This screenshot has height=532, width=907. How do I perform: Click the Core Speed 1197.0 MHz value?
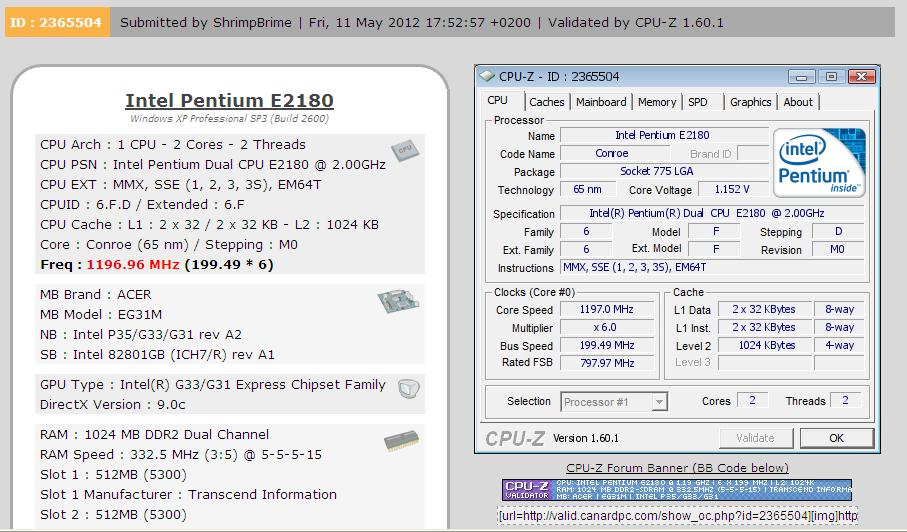click(606, 309)
